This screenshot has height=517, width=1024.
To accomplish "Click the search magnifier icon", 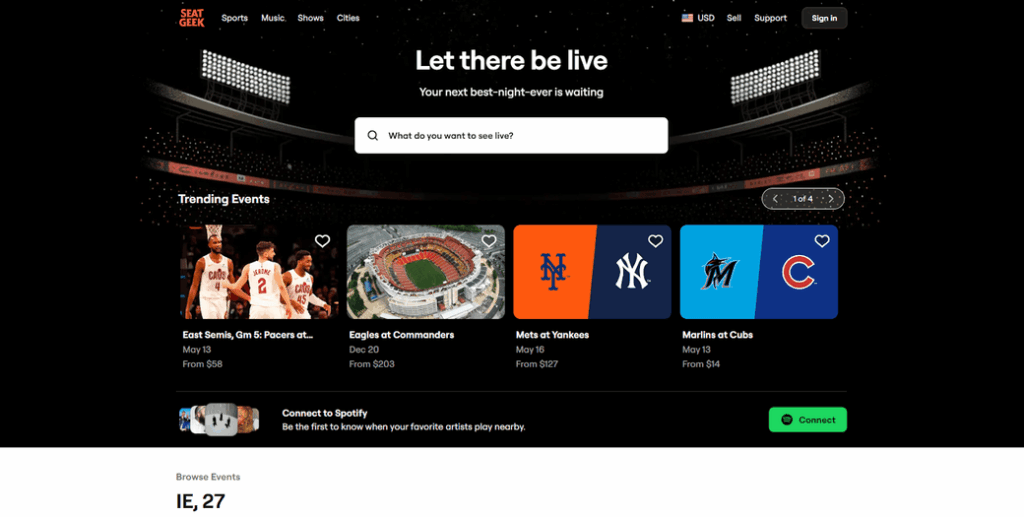I will pos(373,136).
